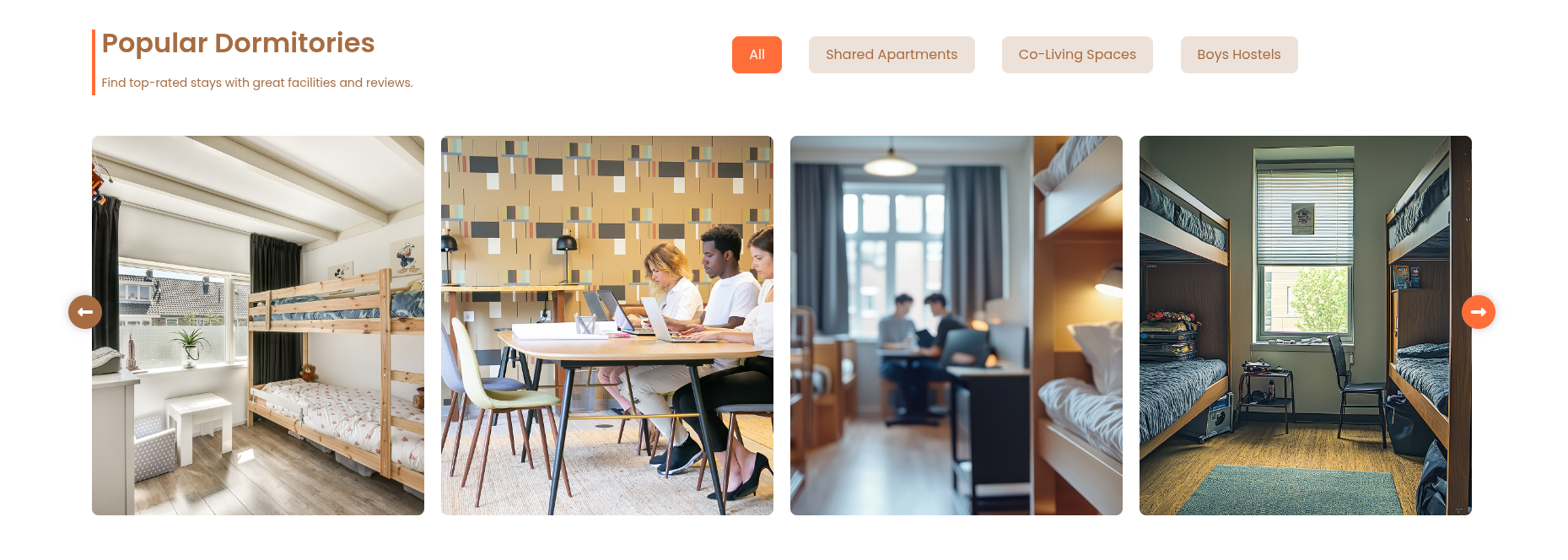The image size is (1568, 560).
Task: Click the orange right arrow carousel icon
Action: click(1478, 312)
